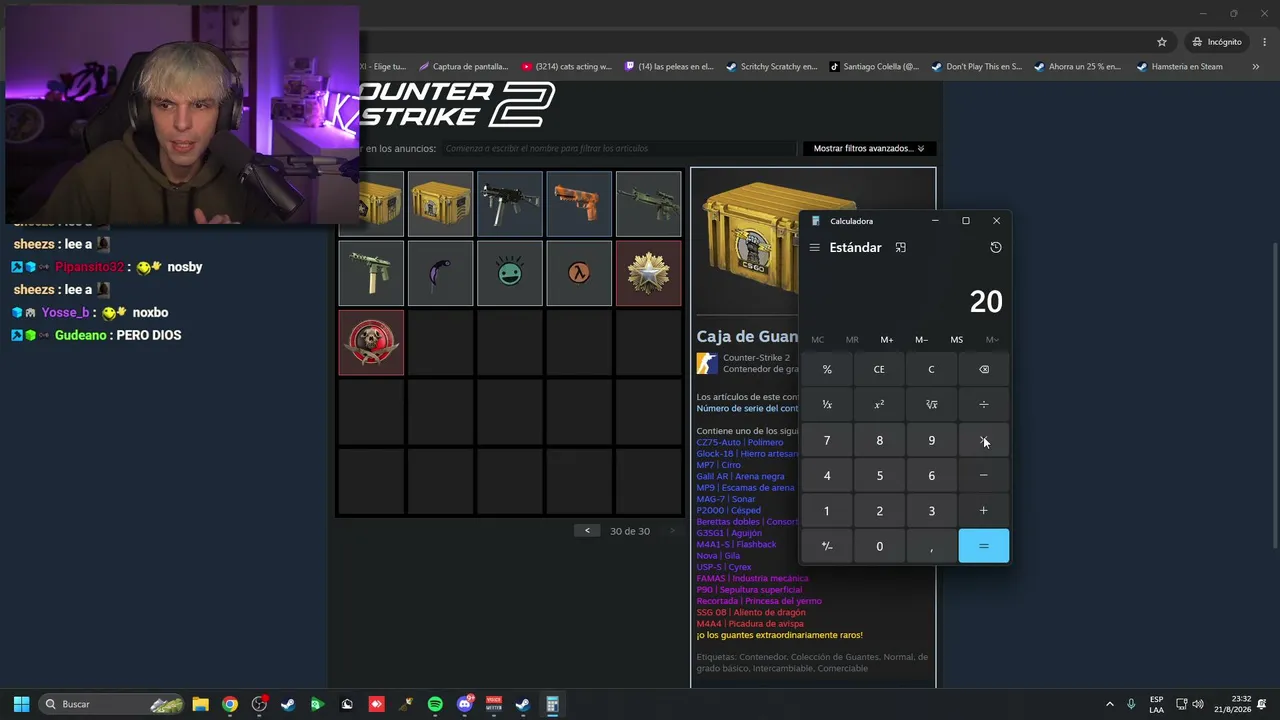
Task: Open the Scritchy Scratchy bookmark
Action: [771, 67]
